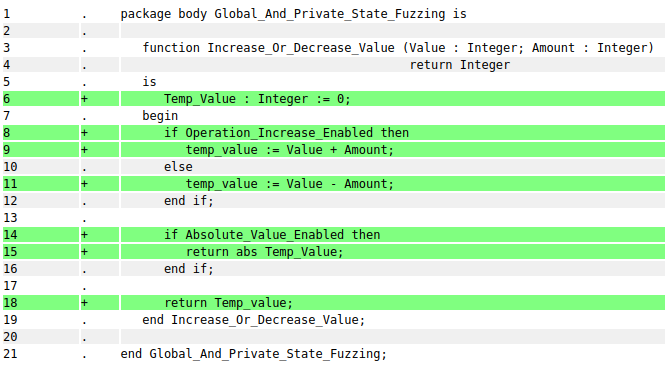Click the plus marker on line 18
This screenshot has height=371, width=665.
(84, 303)
